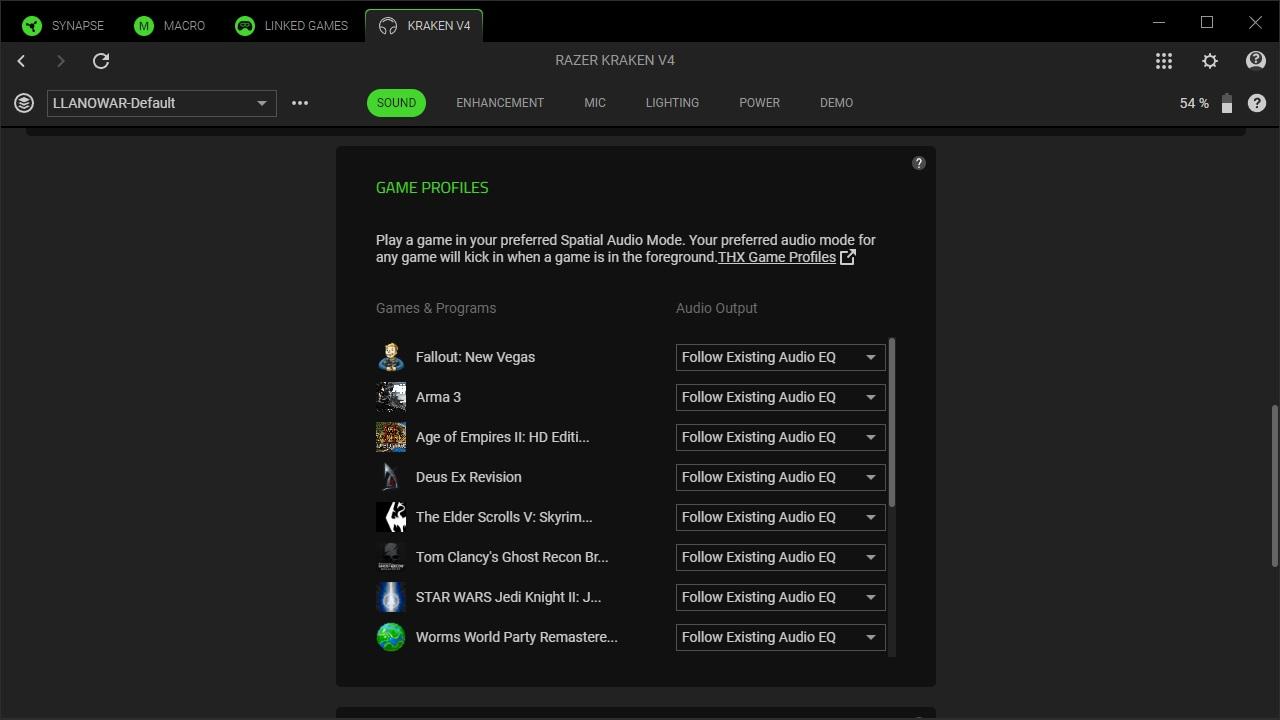Click the STAR WARS Jedi Knight icon

tap(391, 597)
